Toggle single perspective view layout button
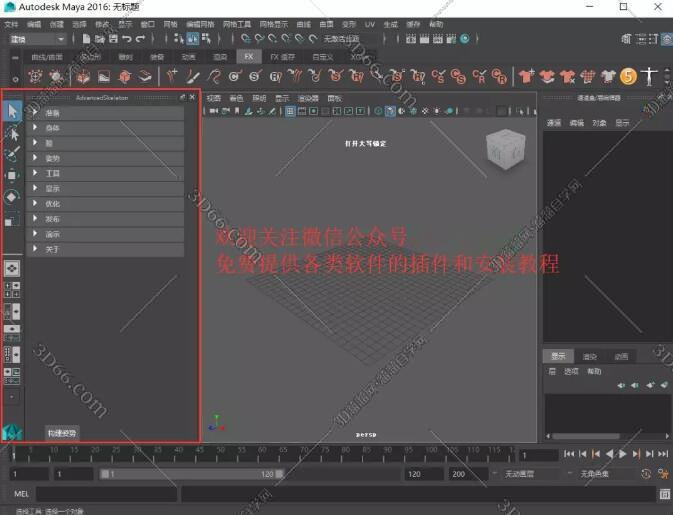 tap(12, 268)
